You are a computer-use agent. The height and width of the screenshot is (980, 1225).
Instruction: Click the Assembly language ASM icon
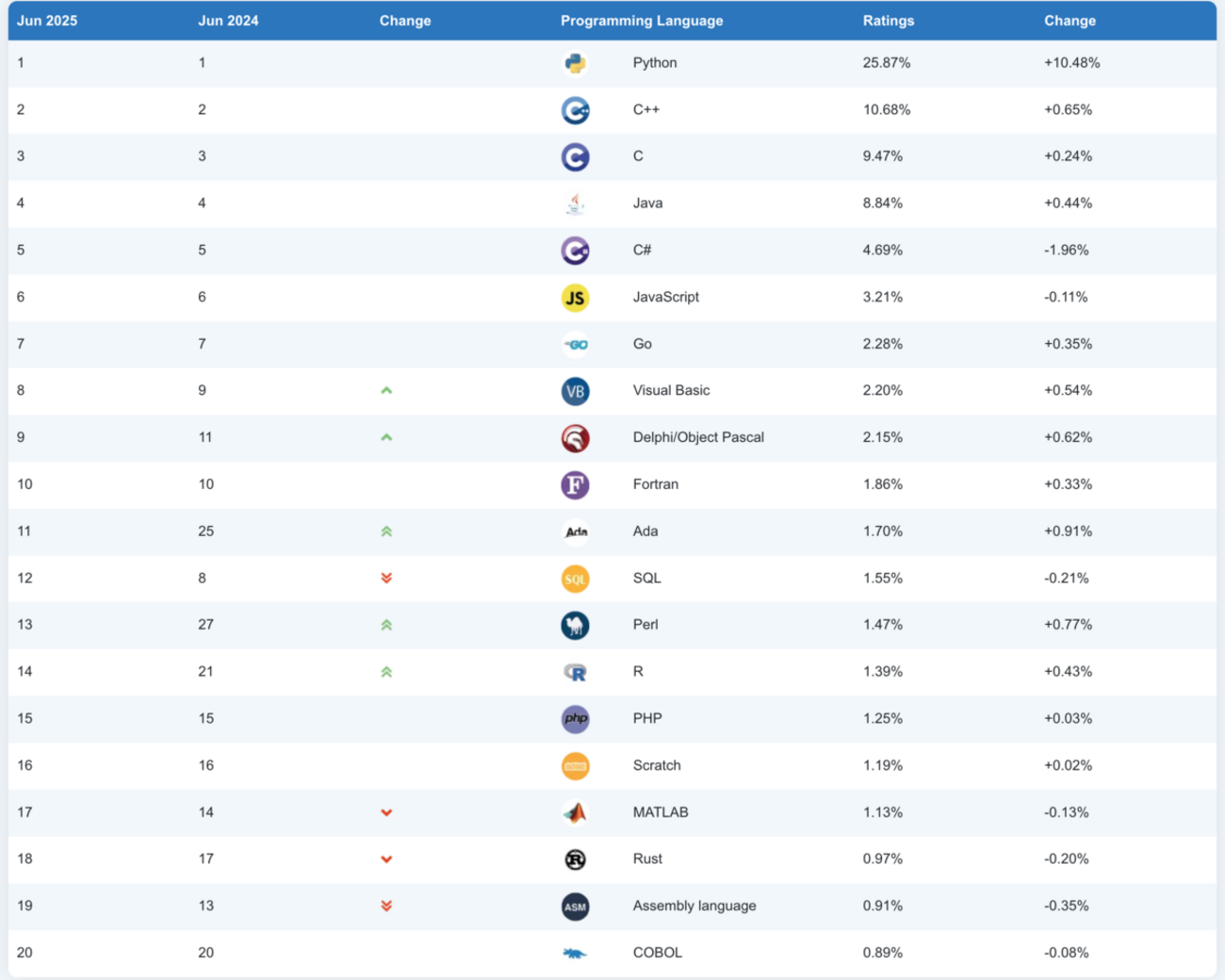tap(575, 906)
